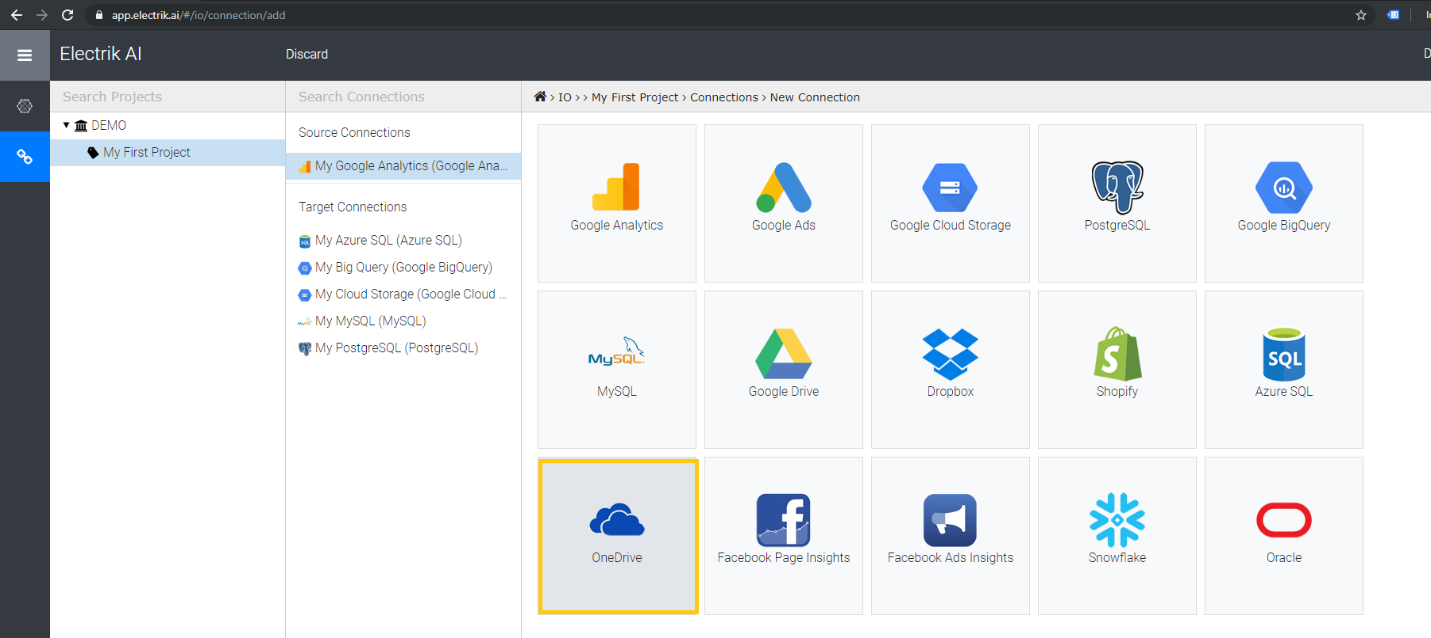Image resolution: width=1431 pixels, height=638 pixels.
Task: Pick the Shopify connector
Action: coord(1117,369)
